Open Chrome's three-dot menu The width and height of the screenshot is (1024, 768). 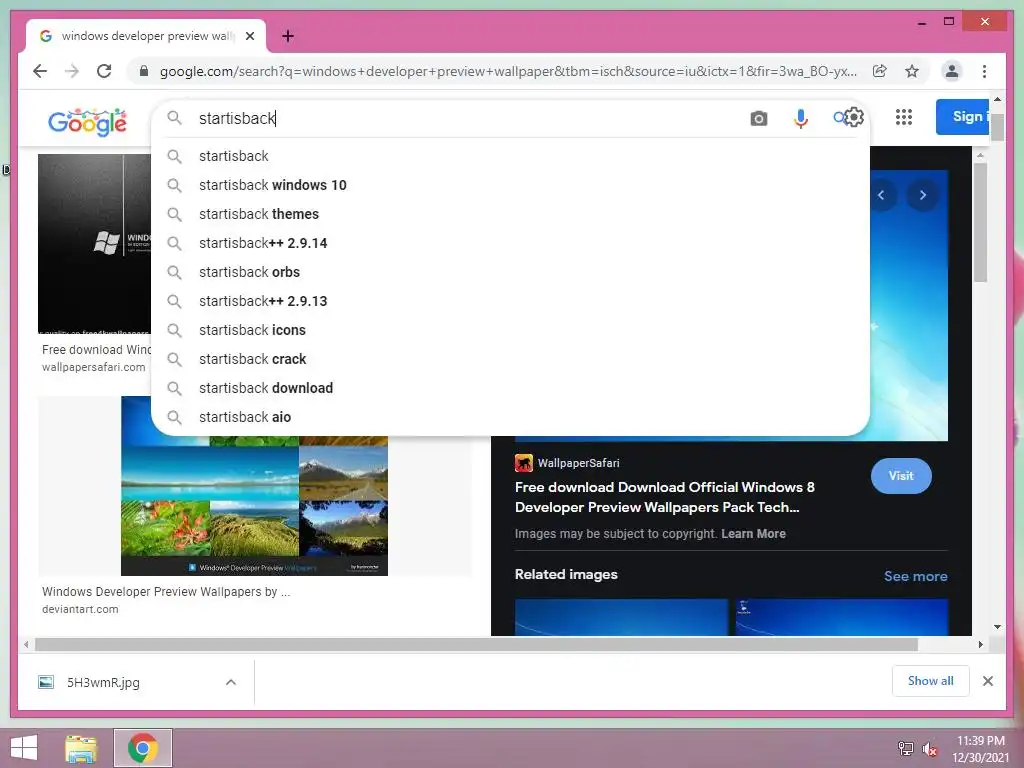tap(984, 71)
